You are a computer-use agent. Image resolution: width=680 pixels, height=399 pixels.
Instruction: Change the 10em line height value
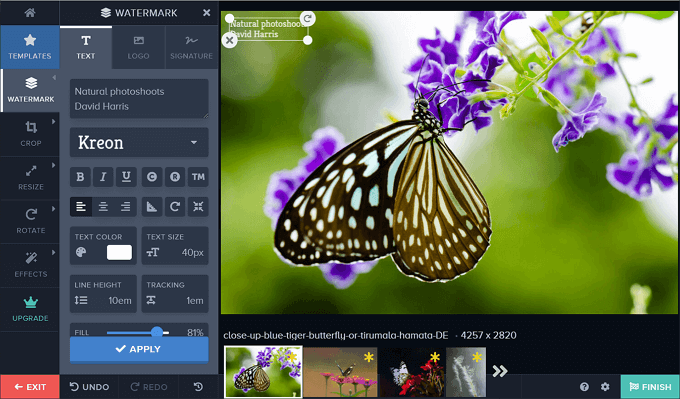120,301
